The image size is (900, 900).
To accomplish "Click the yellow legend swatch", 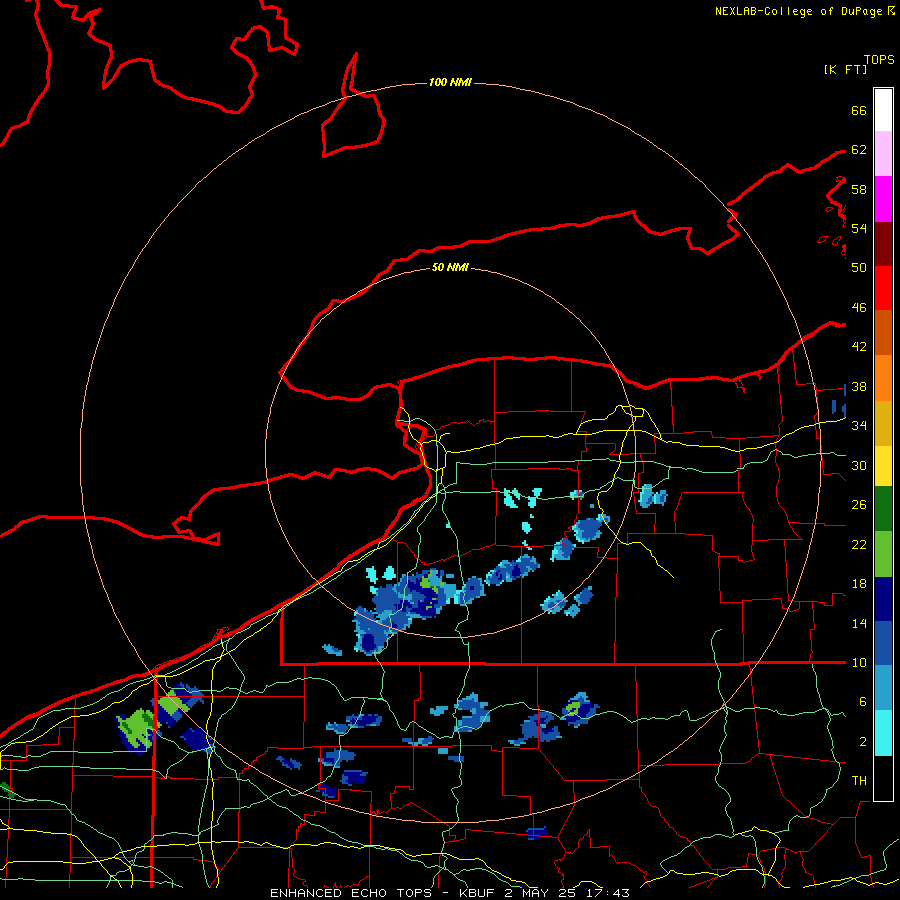I will pos(883,466).
